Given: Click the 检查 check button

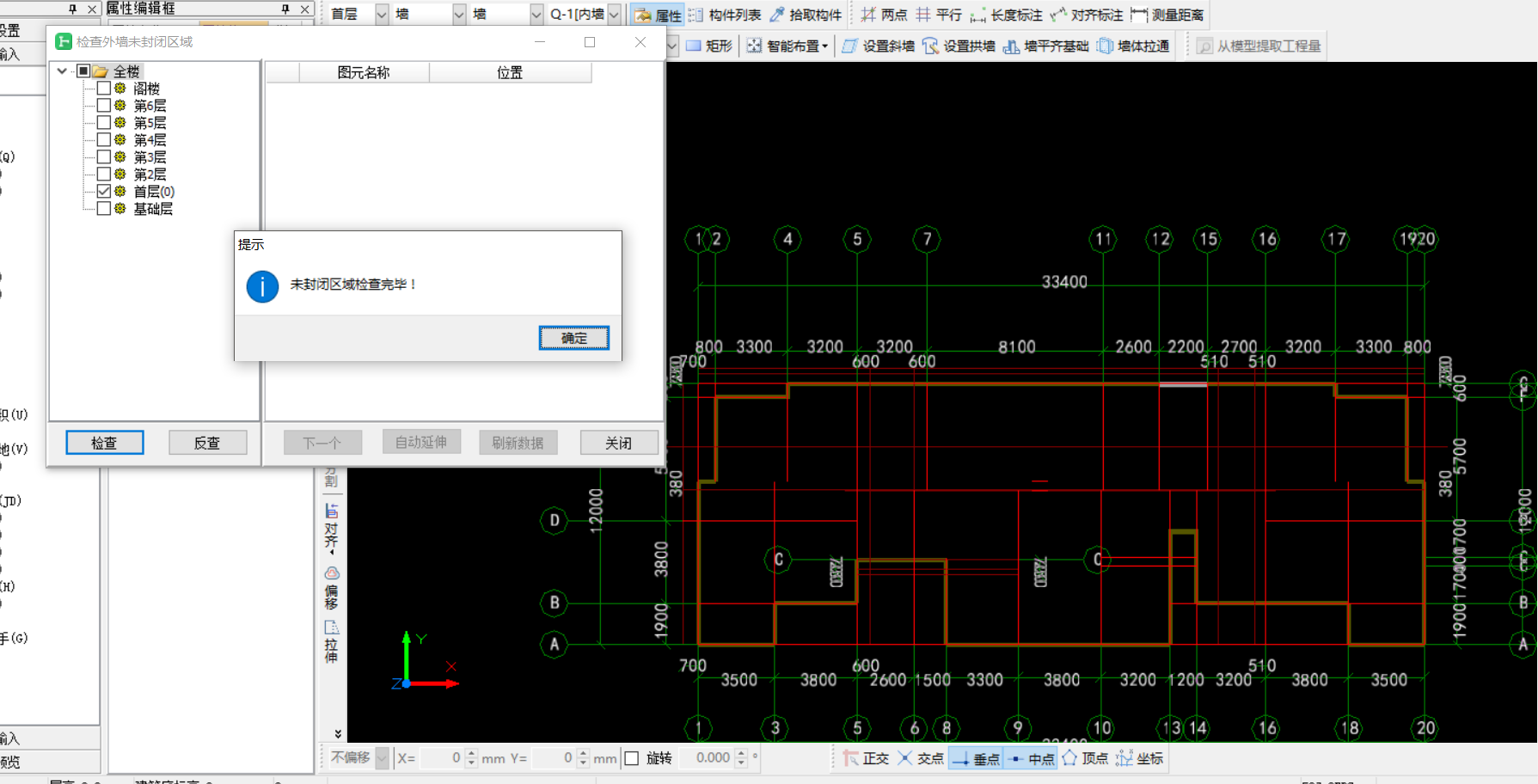Looking at the screenshot, I should coord(105,443).
